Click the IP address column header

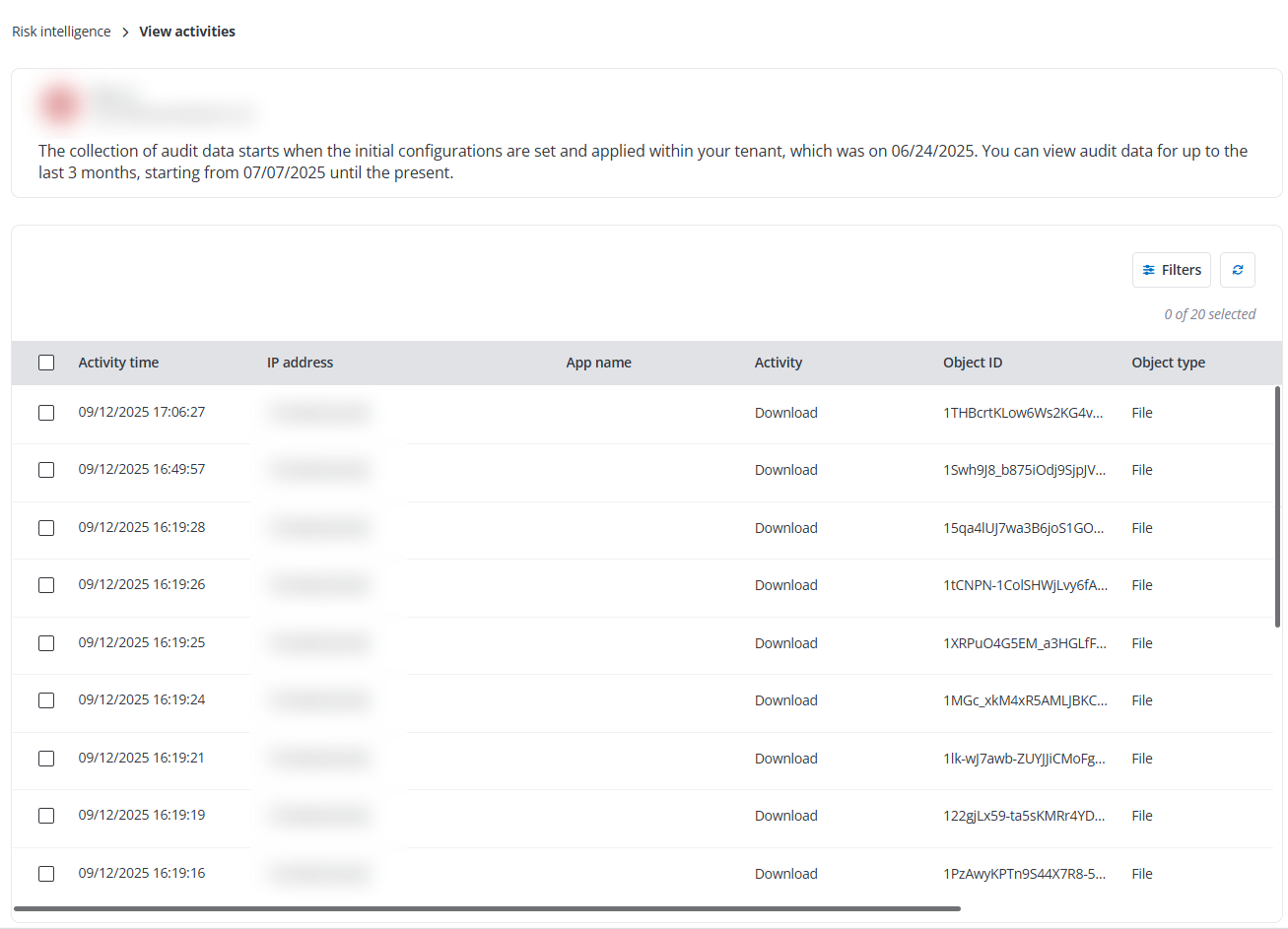[300, 363]
